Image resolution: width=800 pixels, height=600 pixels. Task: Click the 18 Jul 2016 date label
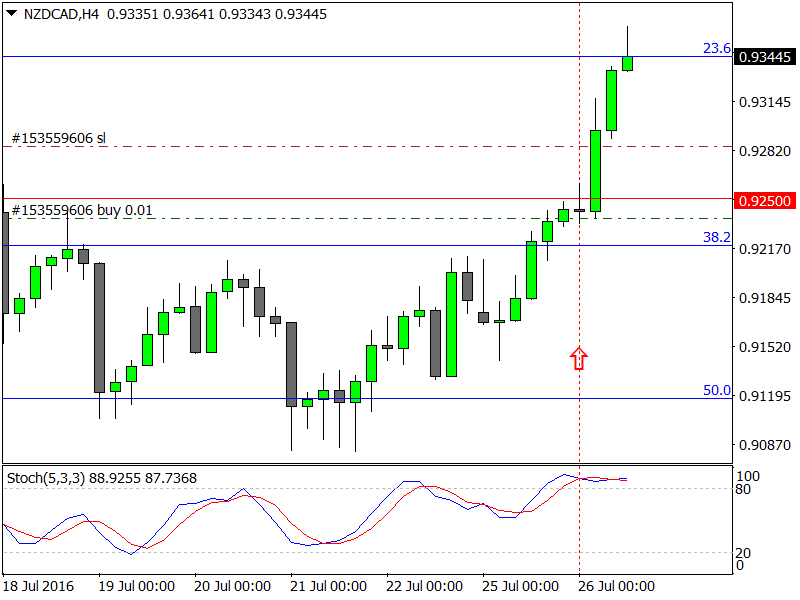coord(38,586)
